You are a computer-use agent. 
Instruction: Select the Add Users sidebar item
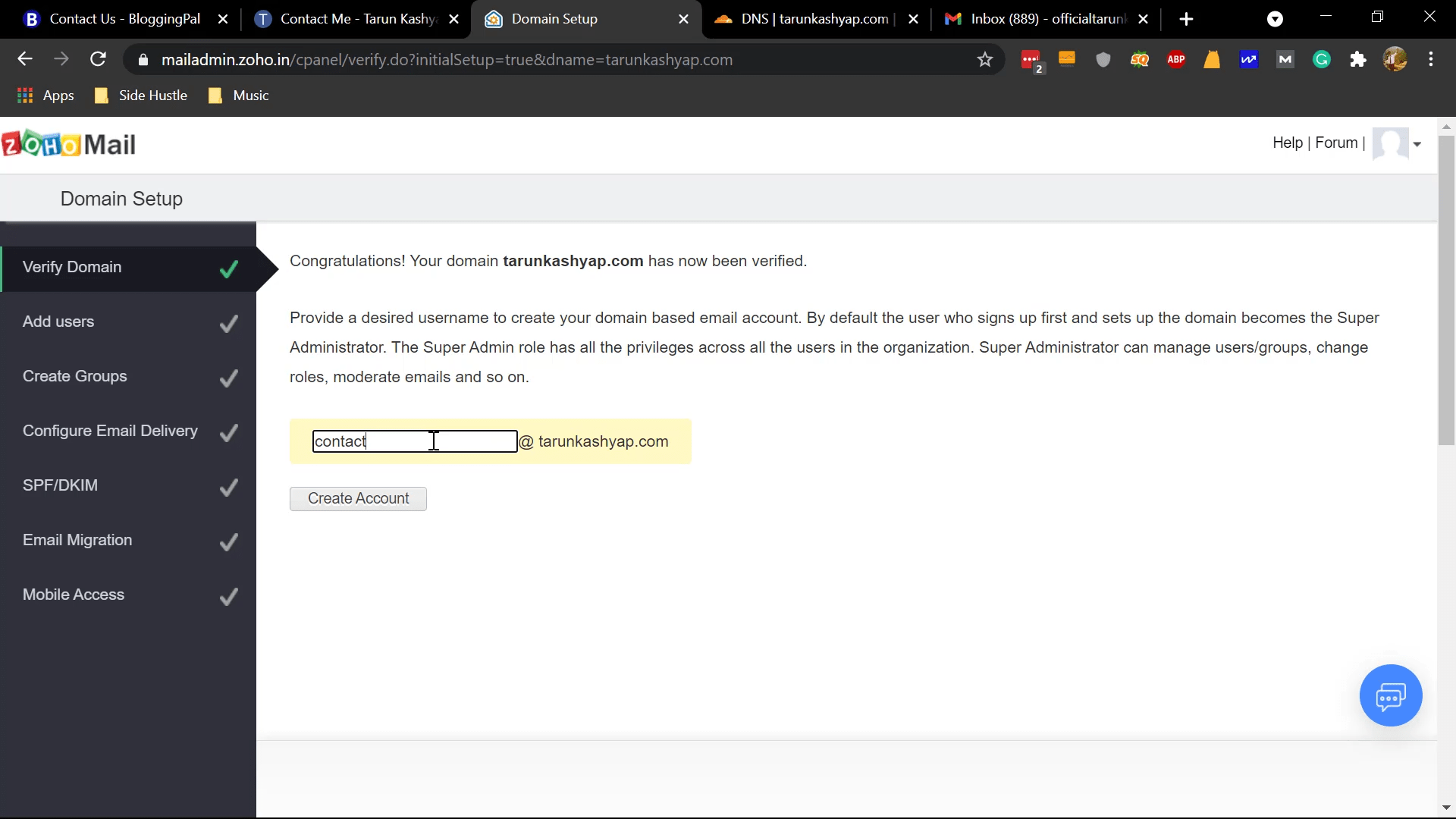(x=58, y=321)
